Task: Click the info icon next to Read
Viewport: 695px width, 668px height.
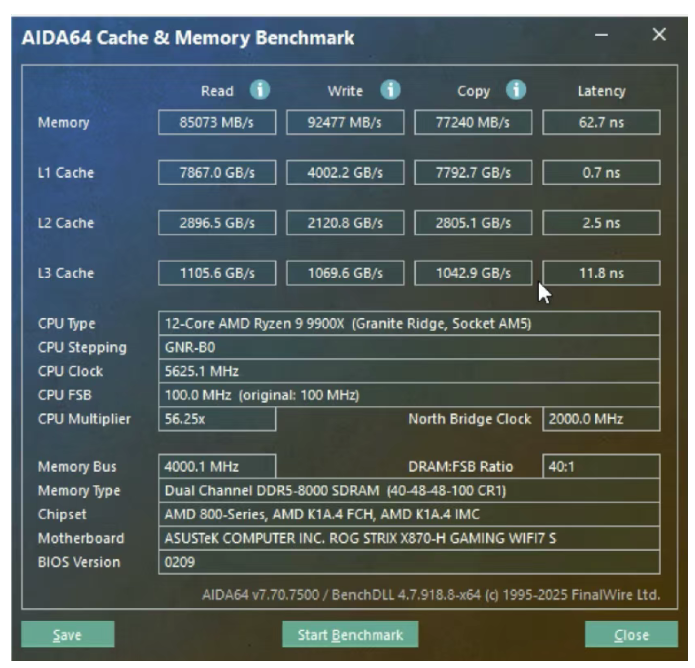Action: (260, 90)
